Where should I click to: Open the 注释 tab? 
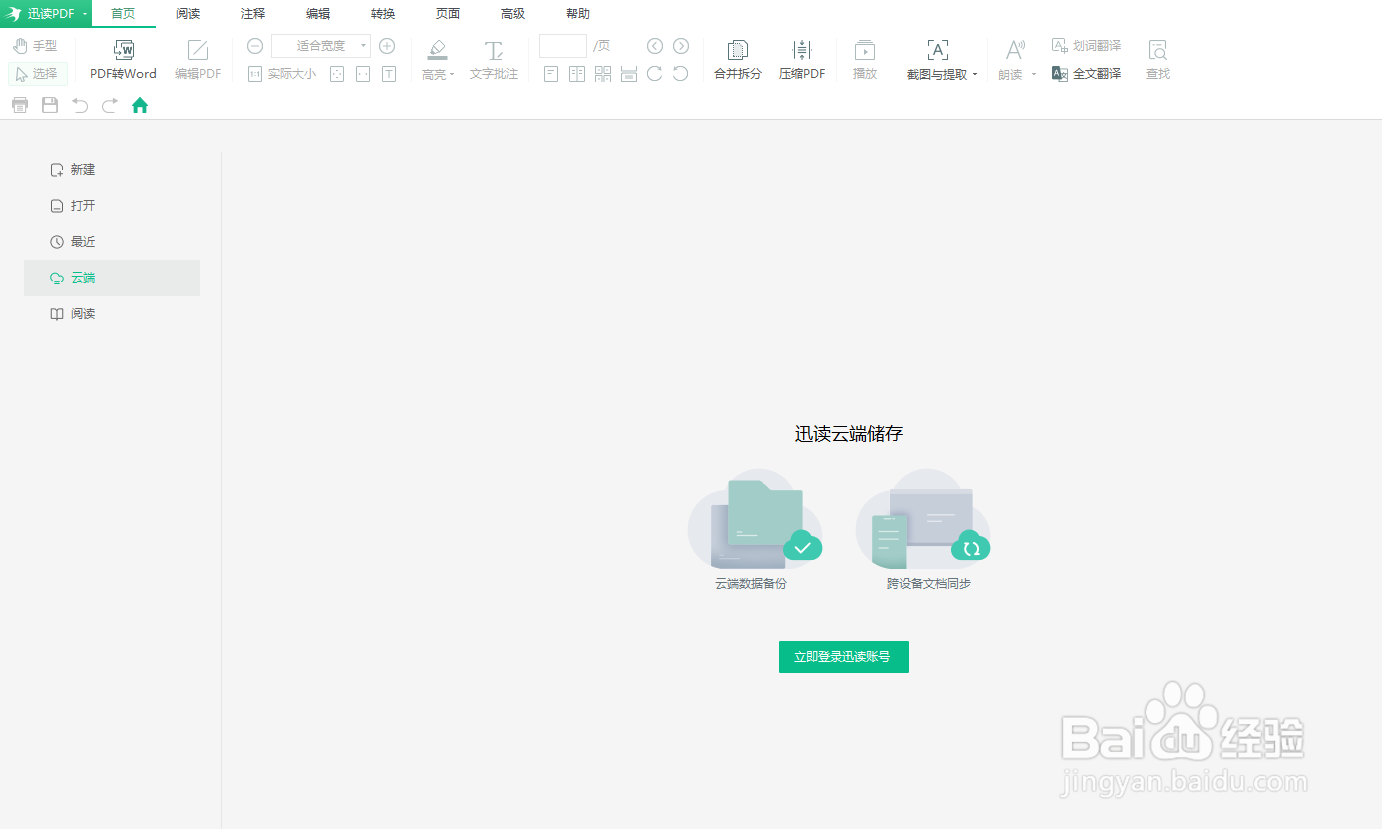click(253, 14)
